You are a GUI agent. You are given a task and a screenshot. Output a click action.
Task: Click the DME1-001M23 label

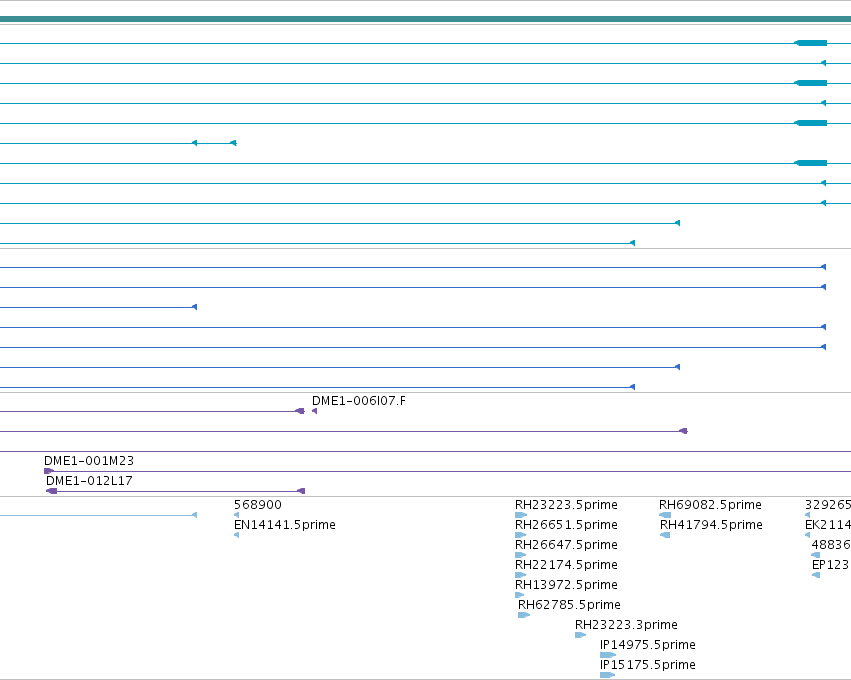pos(88,461)
